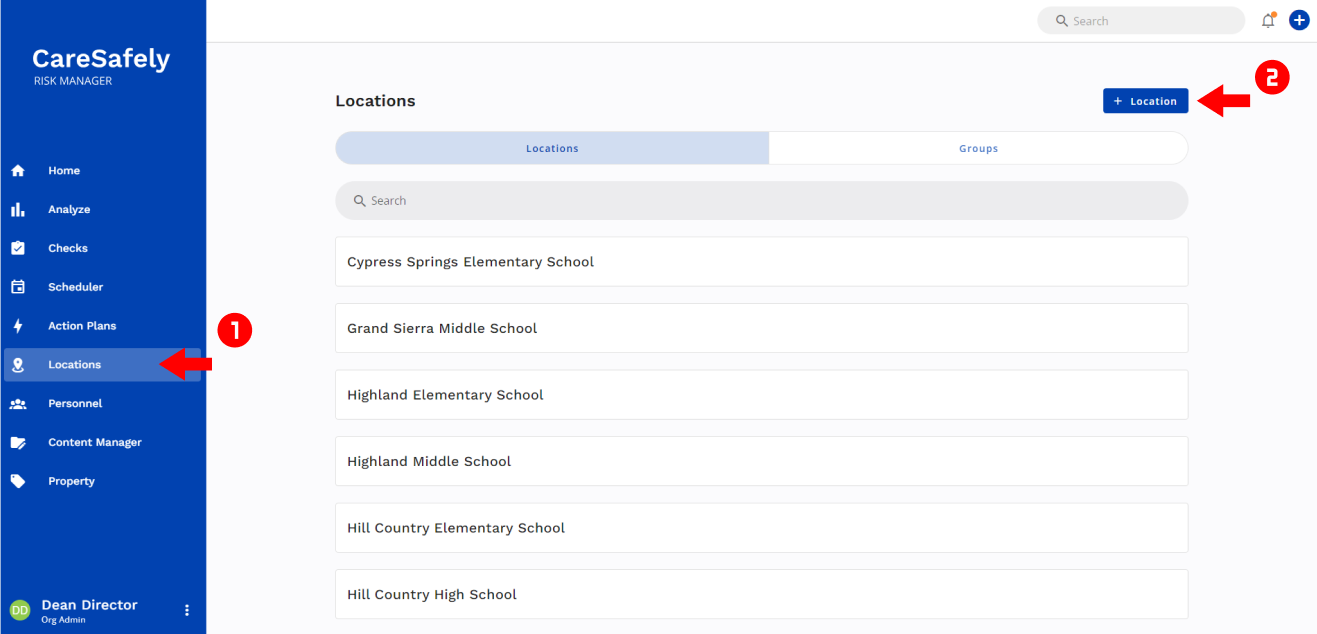1317x634 pixels.
Task: Switch to the Groups tab
Action: tap(978, 148)
